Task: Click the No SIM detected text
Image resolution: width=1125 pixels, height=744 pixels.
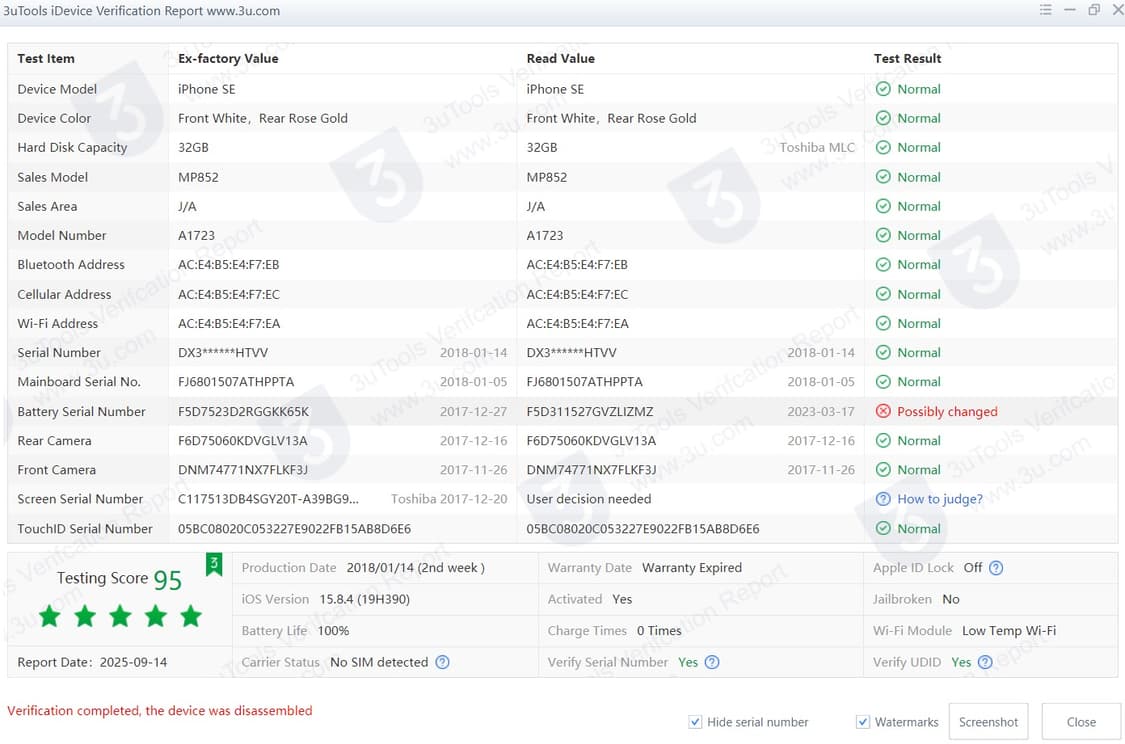Action: click(x=379, y=662)
